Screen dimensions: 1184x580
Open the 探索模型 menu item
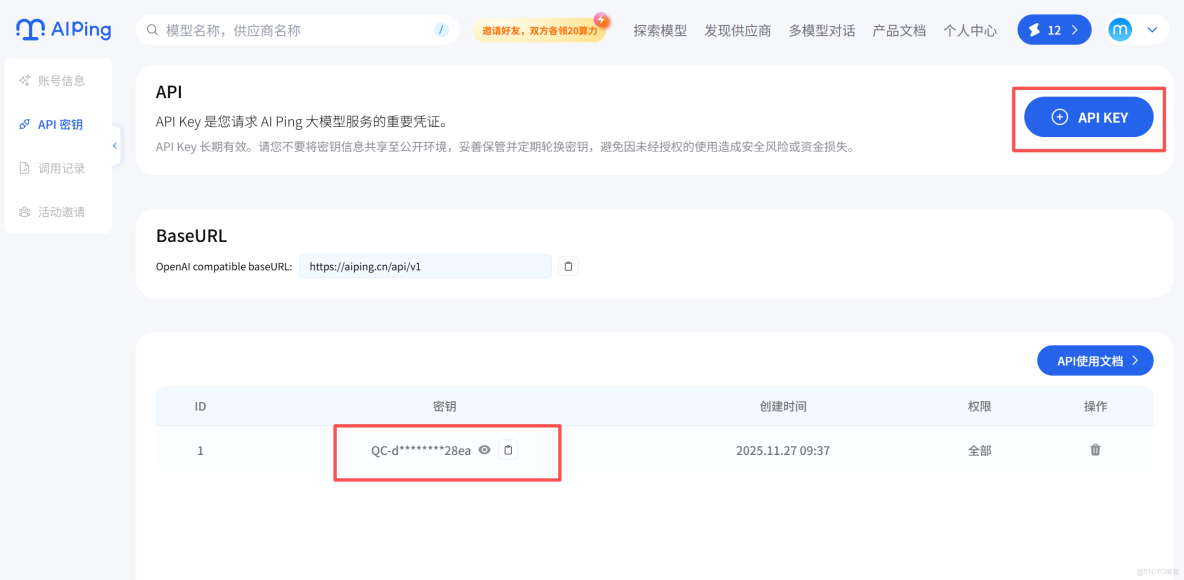[x=659, y=30]
